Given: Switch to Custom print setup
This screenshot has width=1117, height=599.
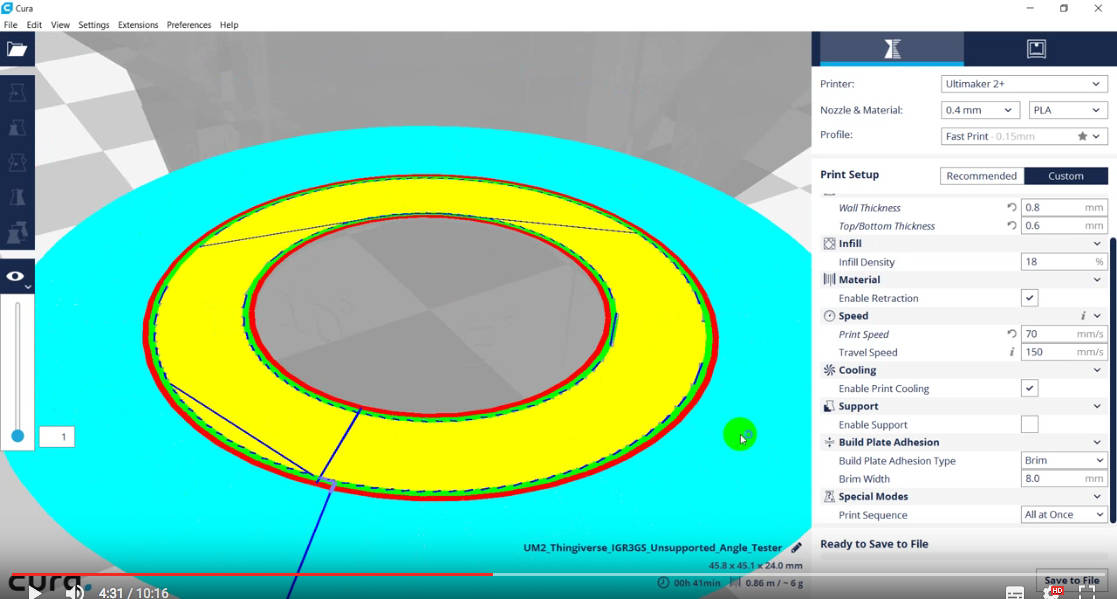Looking at the screenshot, I should tap(1066, 176).
